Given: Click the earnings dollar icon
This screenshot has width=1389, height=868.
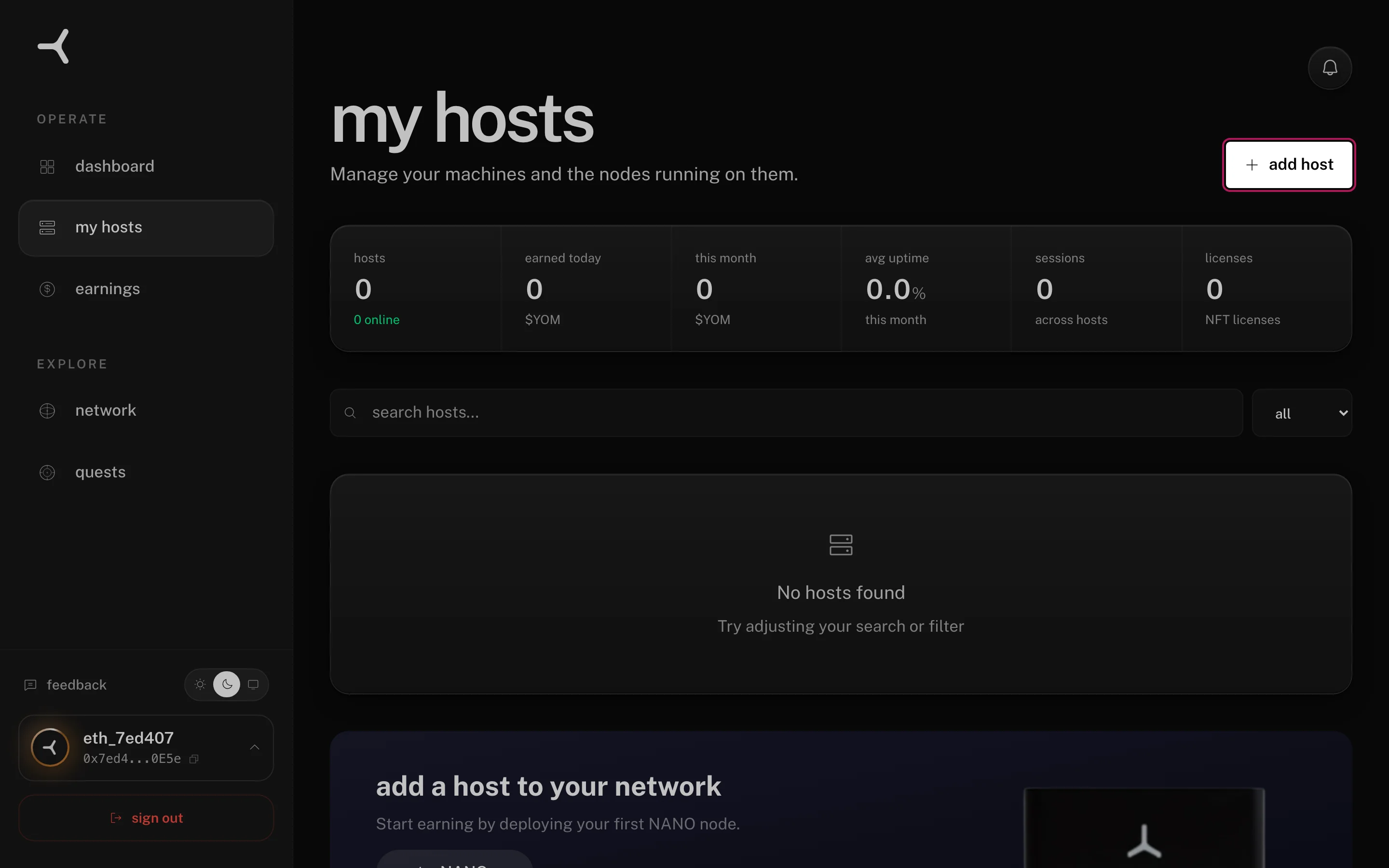Looking at the screenshot, I should (x=47, y=289).
